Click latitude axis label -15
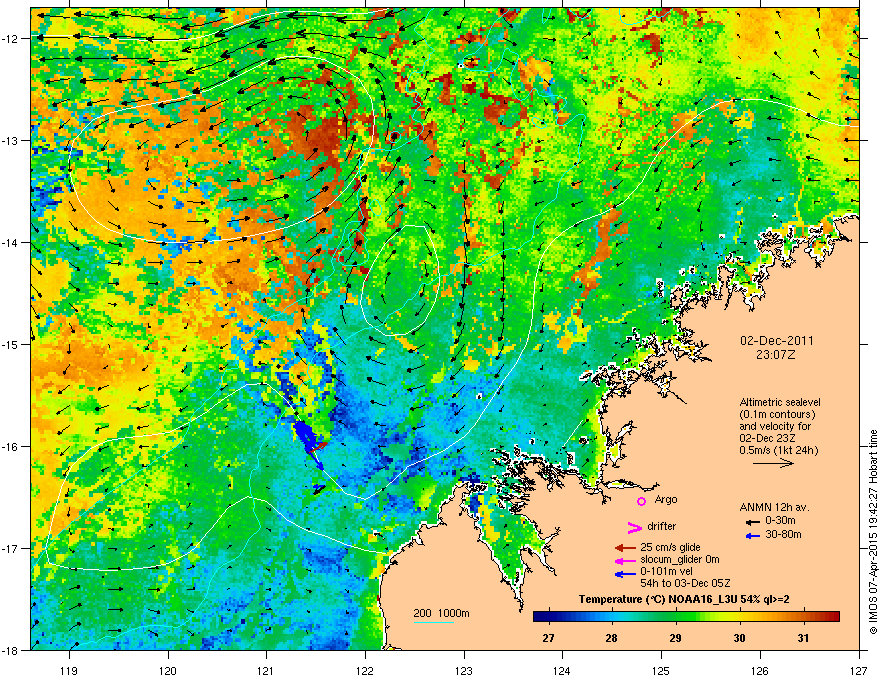The height and width of the screenshot is (680, 880). click(12, 344)
